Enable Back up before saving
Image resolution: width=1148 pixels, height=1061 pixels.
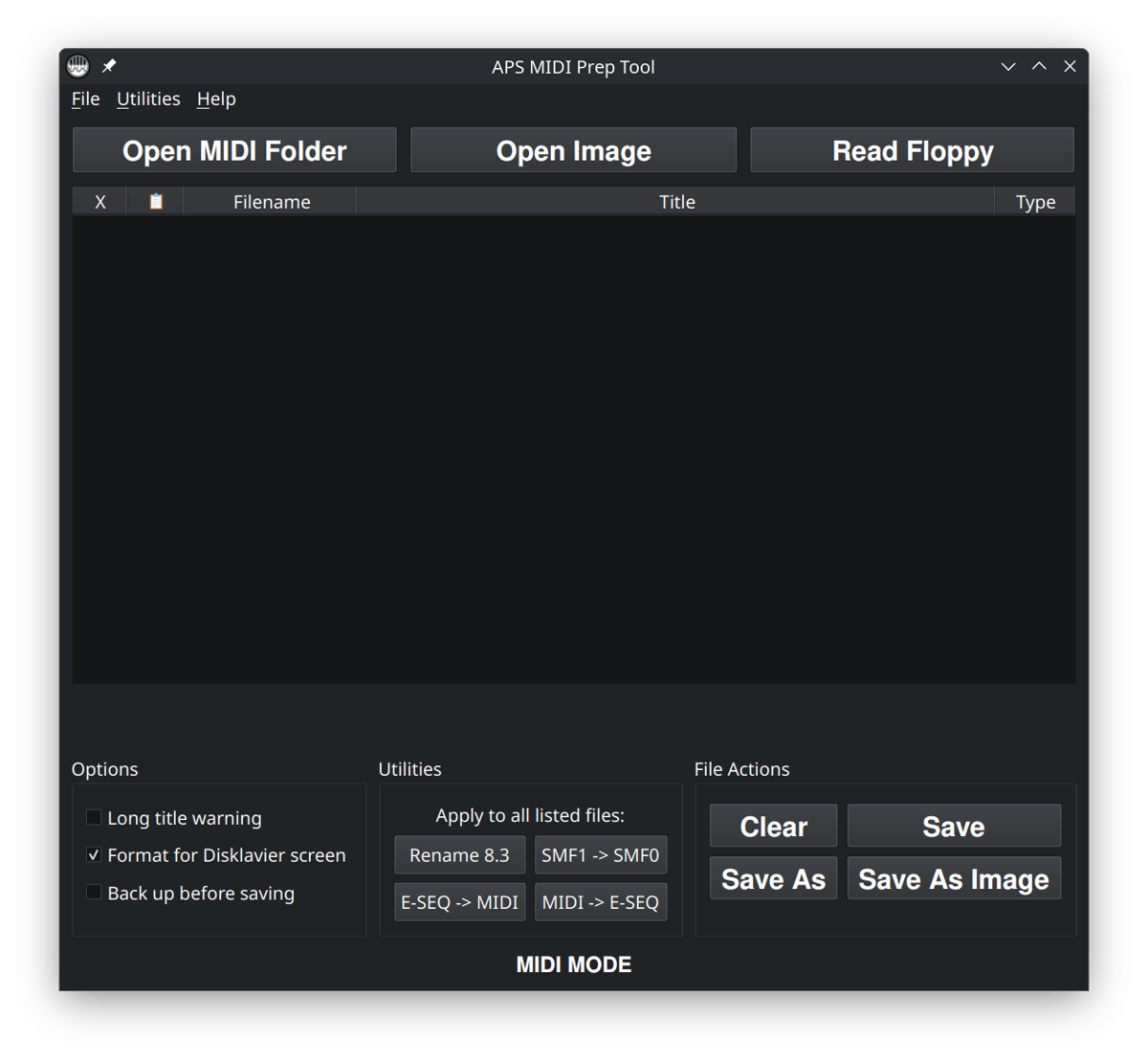pos(94,893)
